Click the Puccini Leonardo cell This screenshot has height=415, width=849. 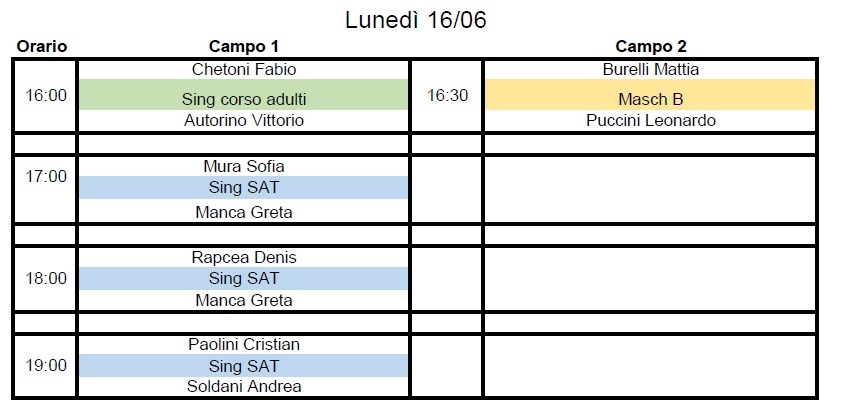(x=650, y=120)
